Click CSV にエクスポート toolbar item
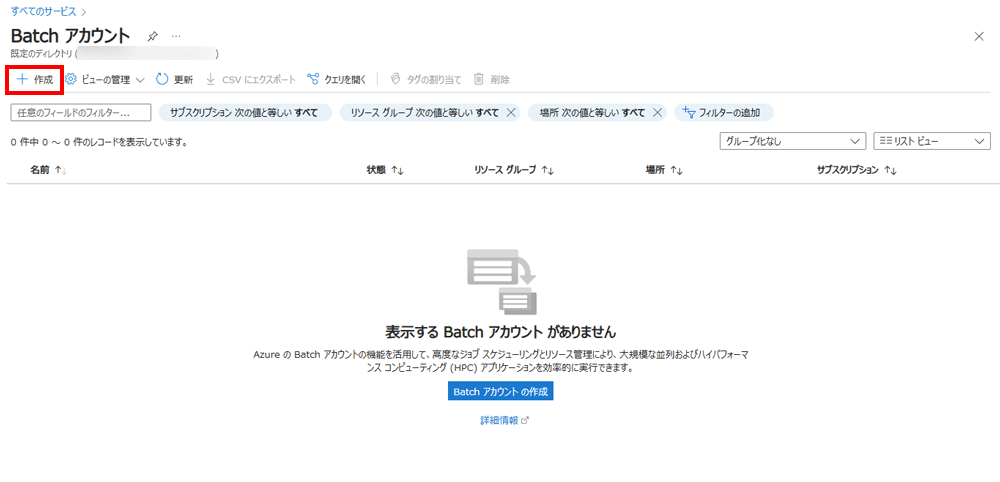The height and width of the screenshot is (482, 1000). pos(251,80)
